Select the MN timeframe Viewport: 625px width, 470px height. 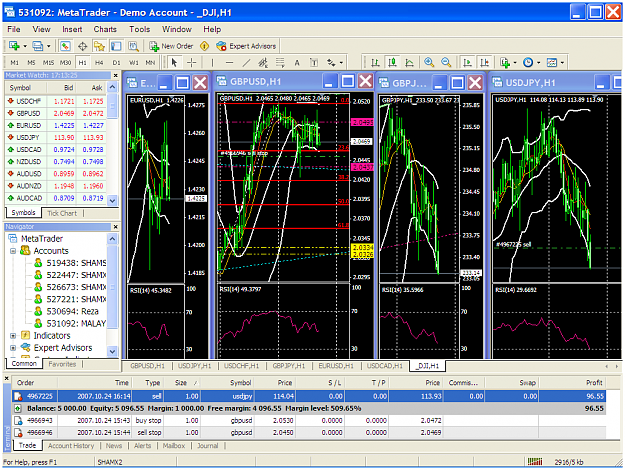click(150, 63)
